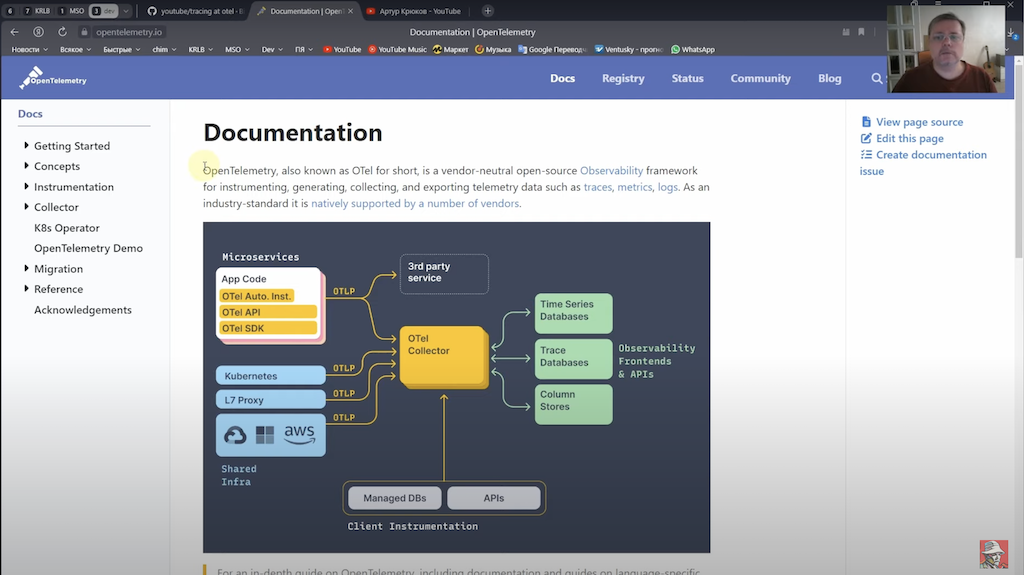Go back with the browser back arrow

pos(14,31)
